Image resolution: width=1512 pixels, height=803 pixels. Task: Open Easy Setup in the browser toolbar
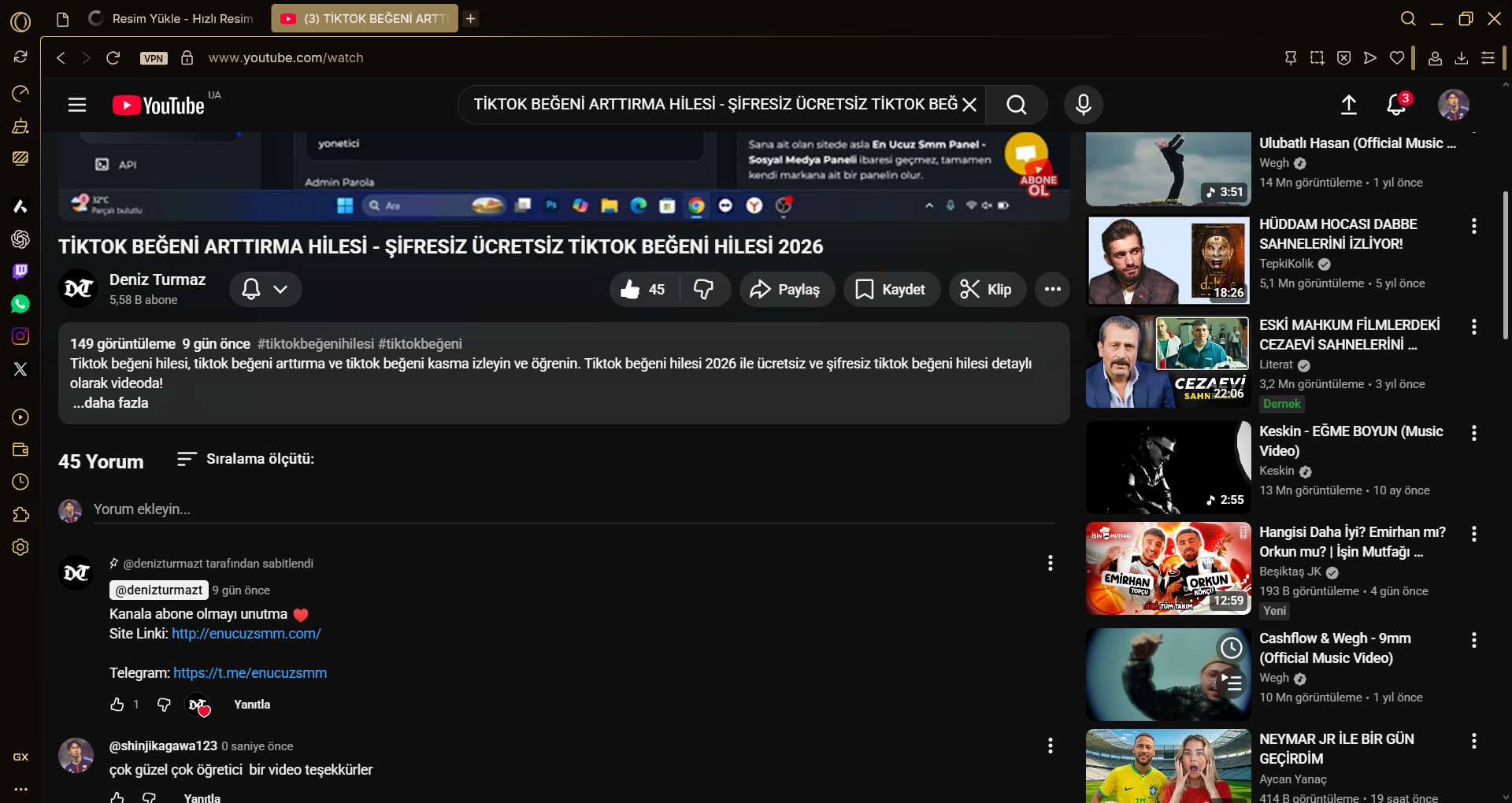tap(1488, 57)
